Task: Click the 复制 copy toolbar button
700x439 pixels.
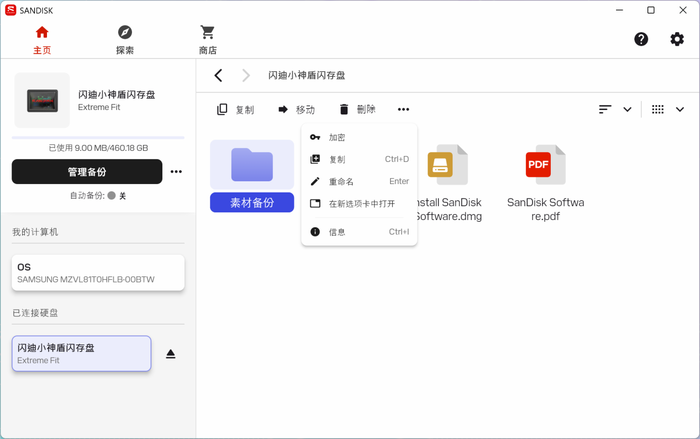Action: pyautogui.click(x=235, y=109)
